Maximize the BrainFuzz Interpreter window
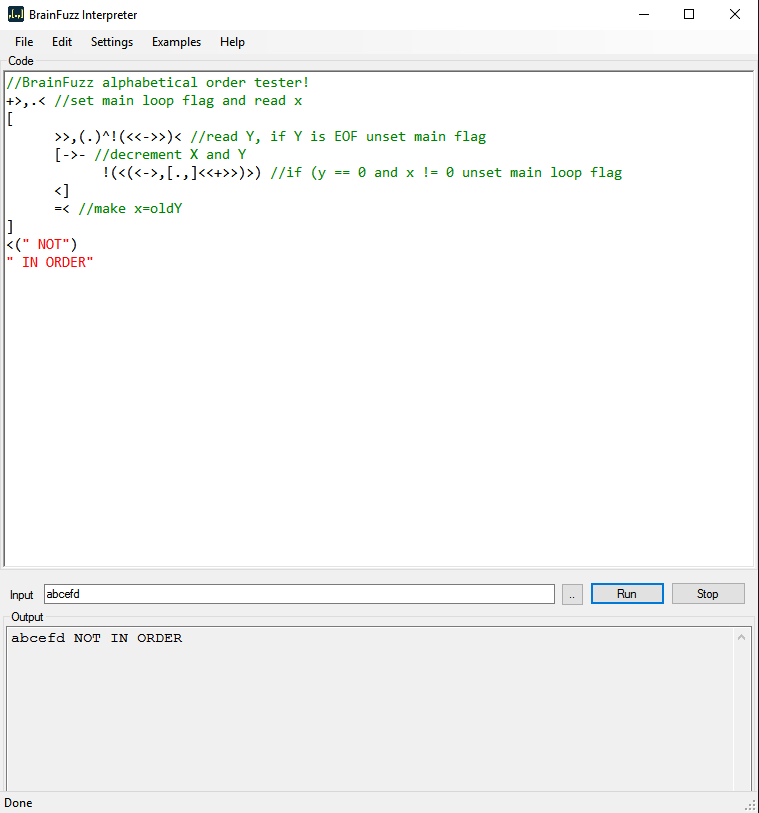 coord(689,15)
